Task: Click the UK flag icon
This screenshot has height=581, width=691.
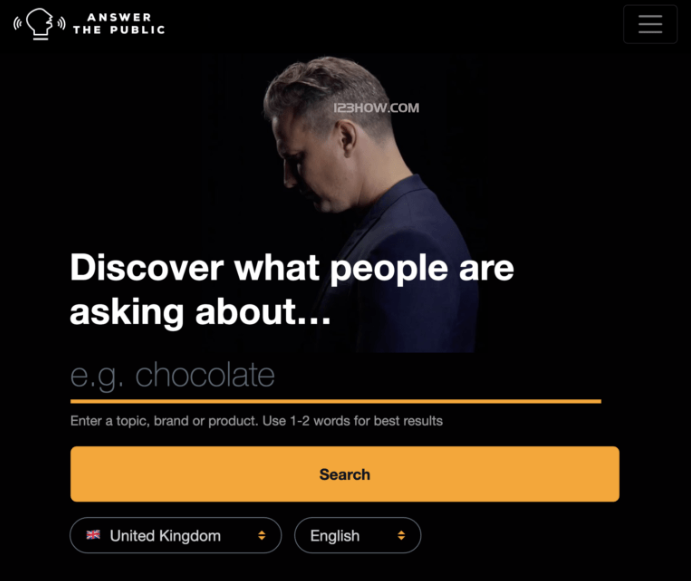Action: pos(93,535)
